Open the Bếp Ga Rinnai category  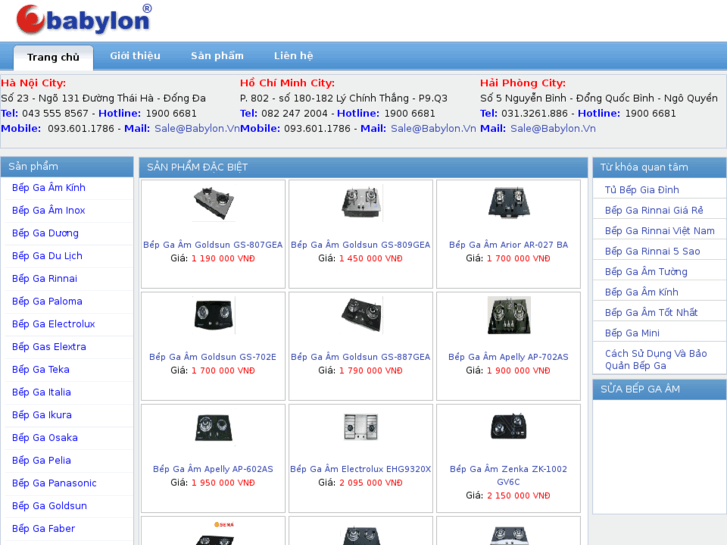(45, 279)
